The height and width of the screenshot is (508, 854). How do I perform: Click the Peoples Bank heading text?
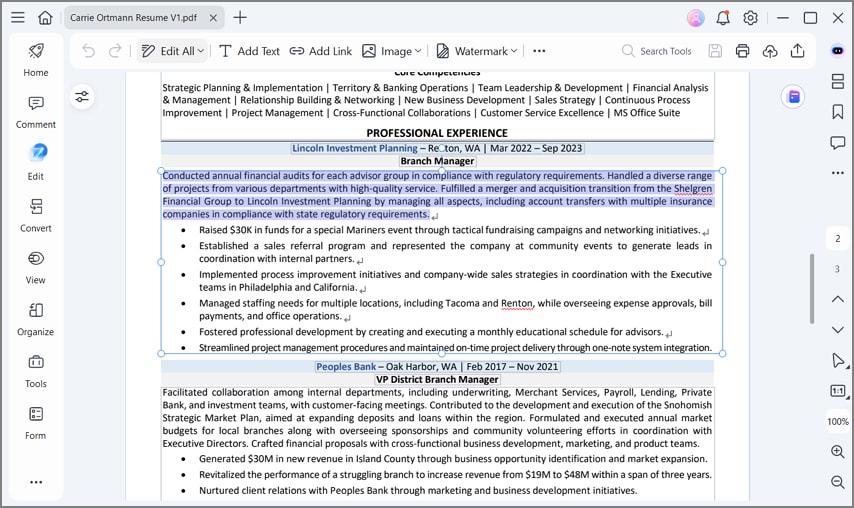[x=346, y=366]
